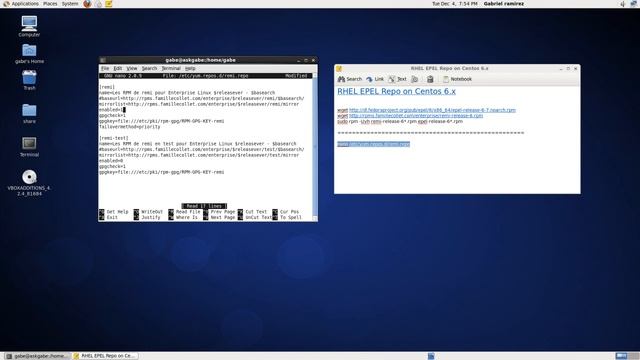Click the clock date in top panel

455,4
